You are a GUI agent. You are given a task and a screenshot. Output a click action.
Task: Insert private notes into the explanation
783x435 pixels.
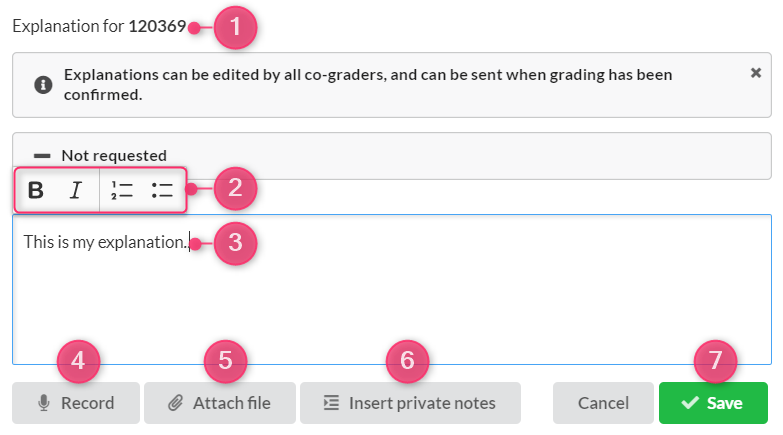coord(410,403)
